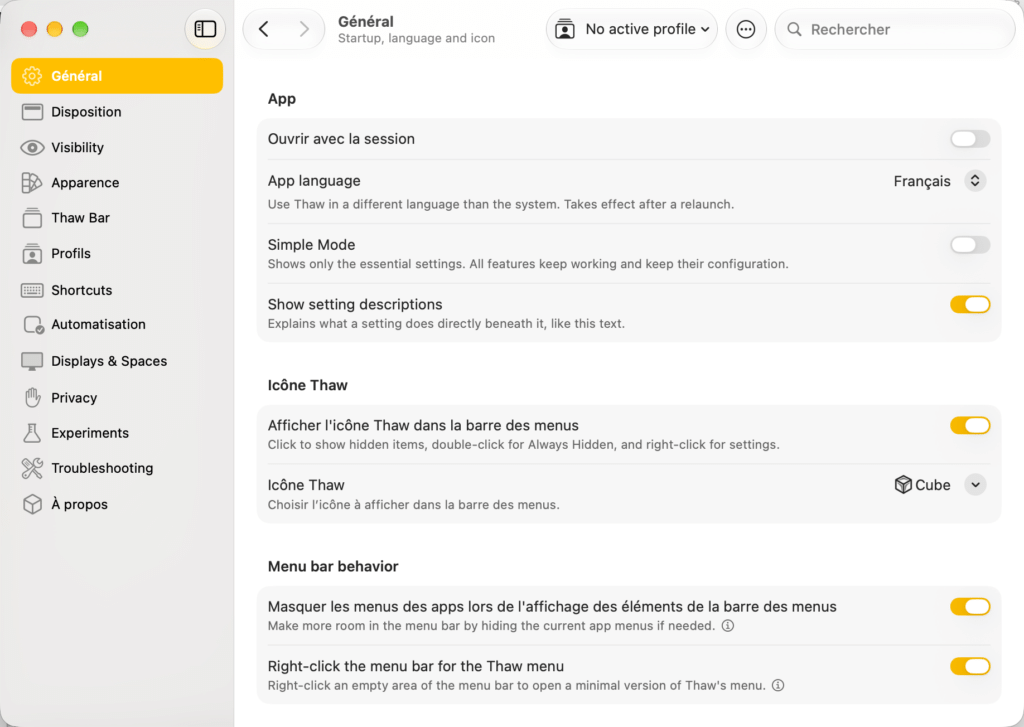Expand the Cube icon chooser
The image size is (1024, 727).
[940, 485]
